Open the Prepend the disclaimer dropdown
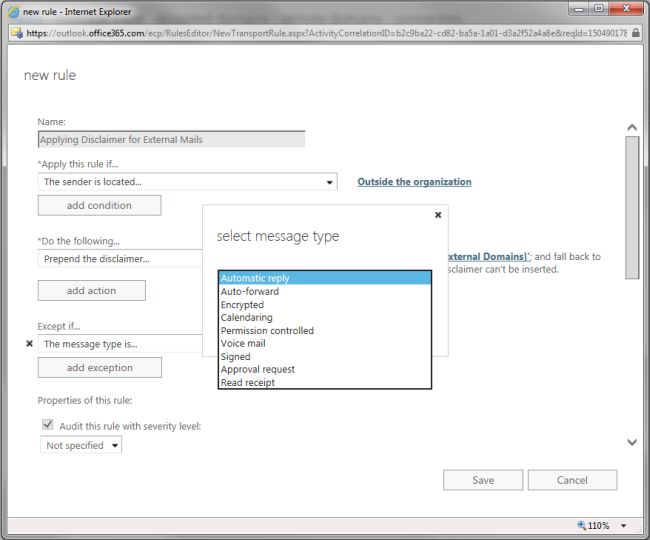 120,259
